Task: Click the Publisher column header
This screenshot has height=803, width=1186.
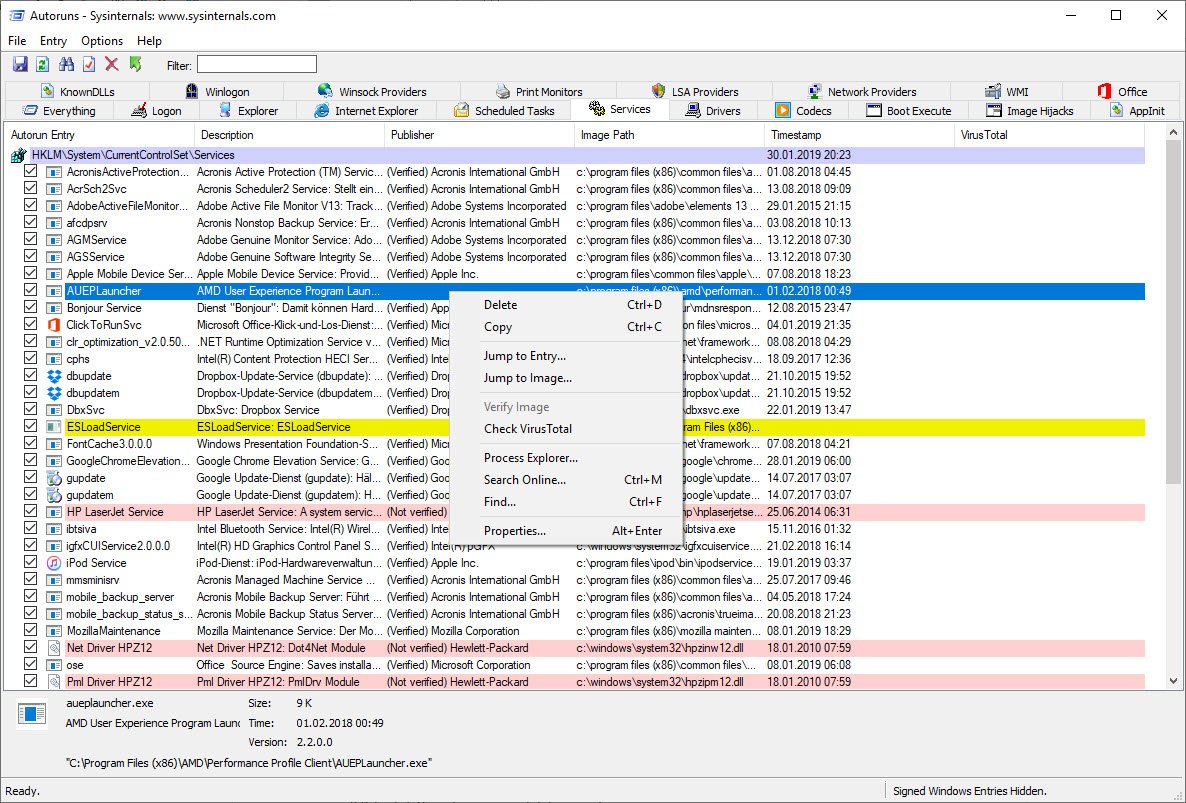Action: [x=413, y=135]
